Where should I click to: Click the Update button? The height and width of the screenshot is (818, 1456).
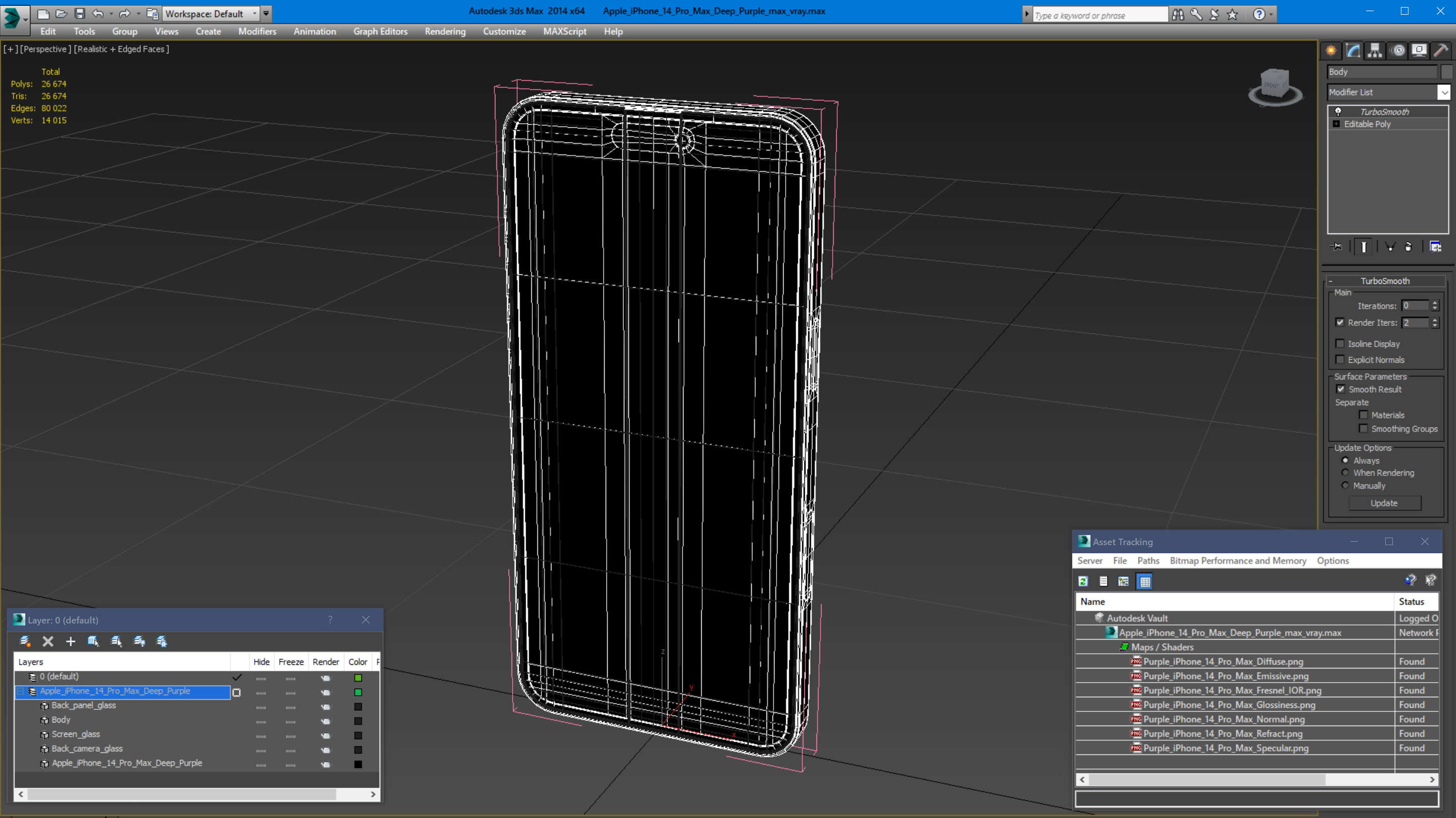click(x=1384, y=503)
